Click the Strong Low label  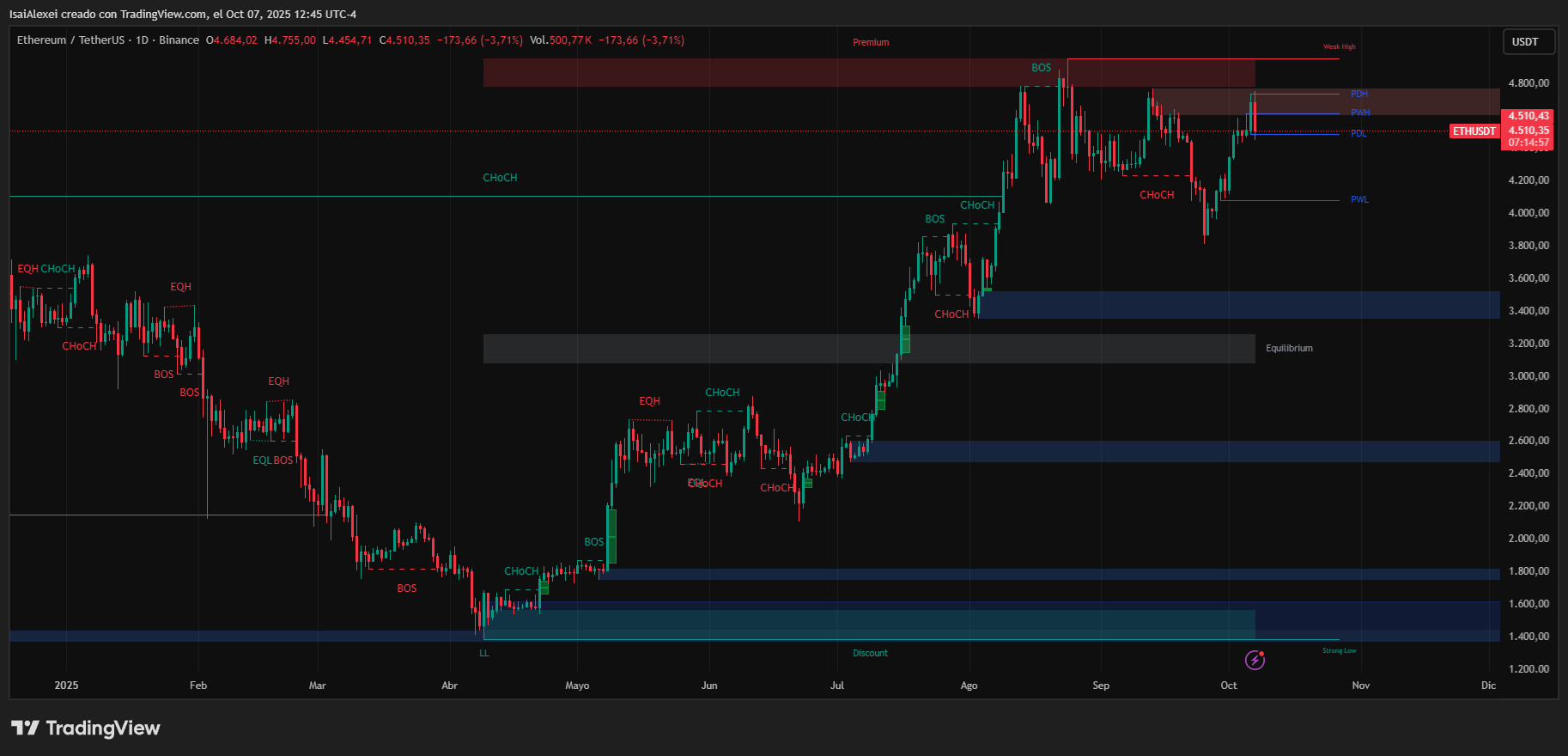click(x=1339, y=651)
